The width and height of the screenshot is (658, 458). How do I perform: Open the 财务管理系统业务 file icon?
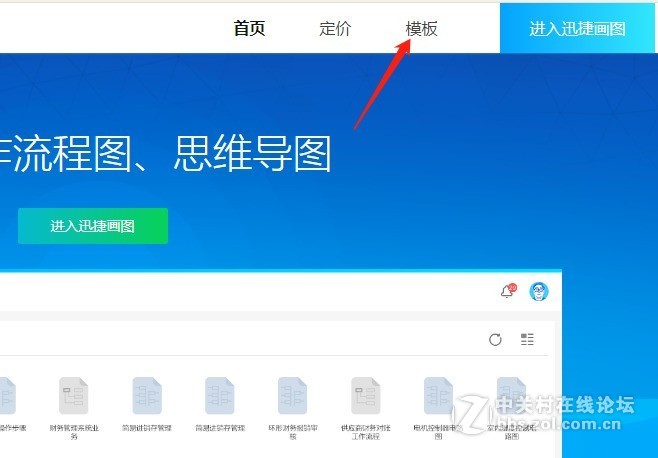click(x=73, y=395)
